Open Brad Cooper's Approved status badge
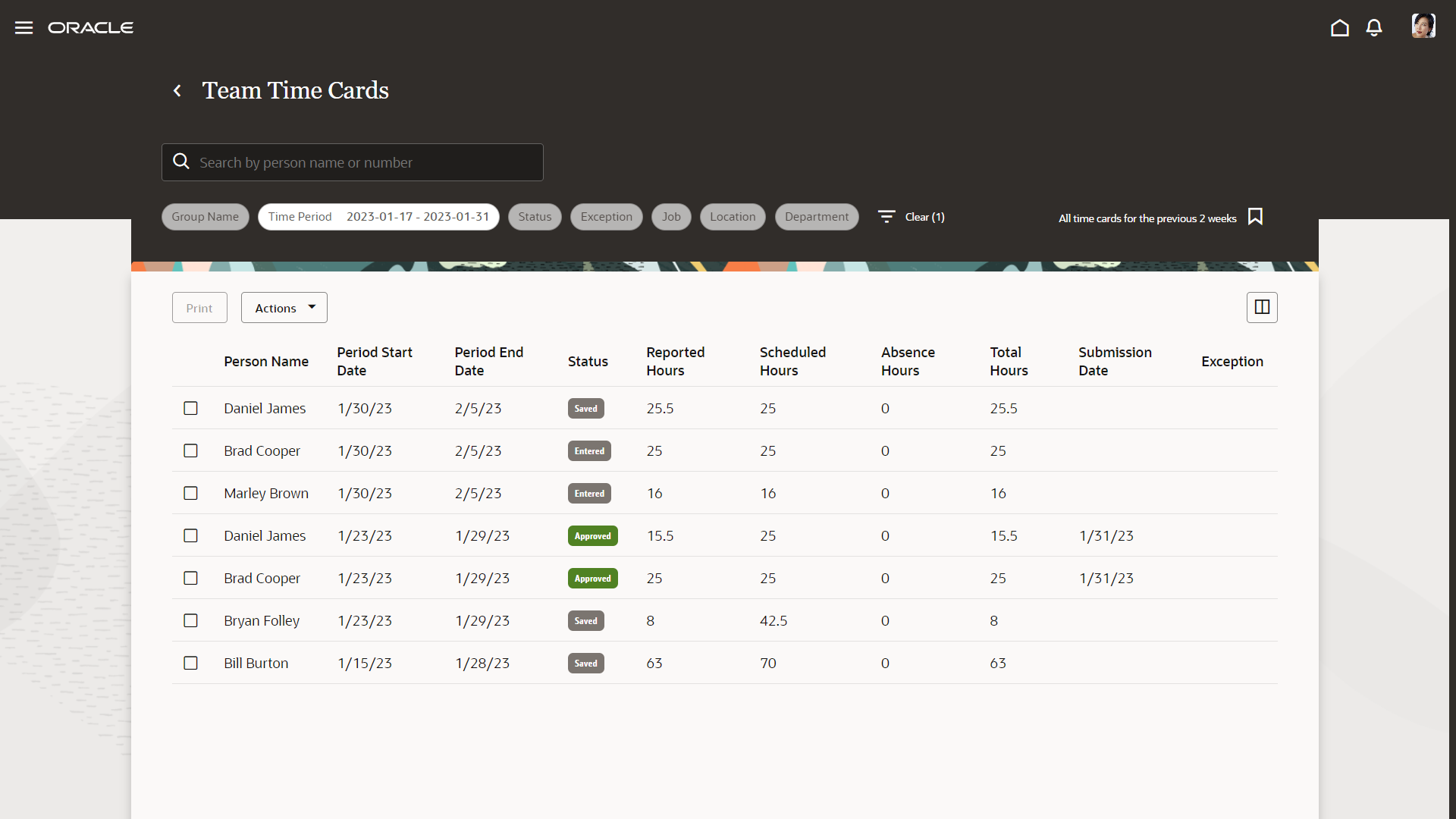This screenshot has height=819, width=1456. (592, 579)
